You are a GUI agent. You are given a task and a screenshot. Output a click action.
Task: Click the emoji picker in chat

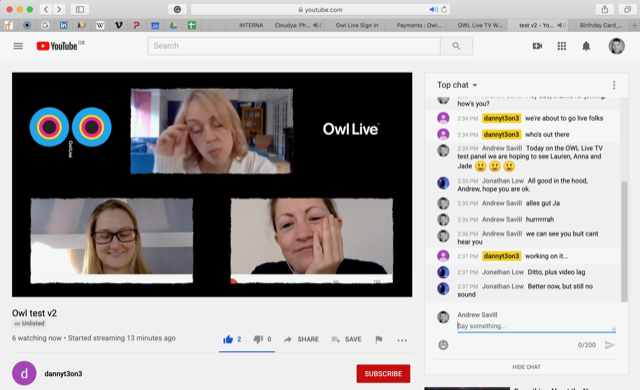coord(443,345)
